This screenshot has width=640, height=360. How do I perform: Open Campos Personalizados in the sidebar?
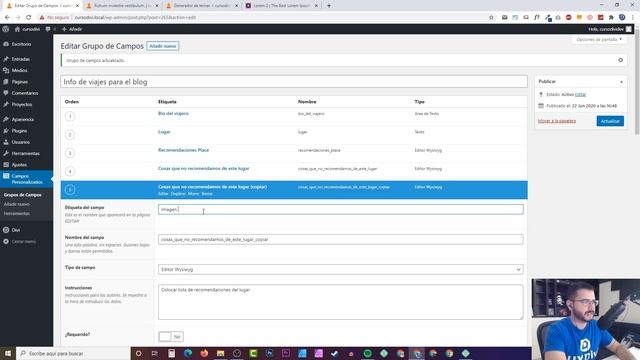(x=27, y=179)
